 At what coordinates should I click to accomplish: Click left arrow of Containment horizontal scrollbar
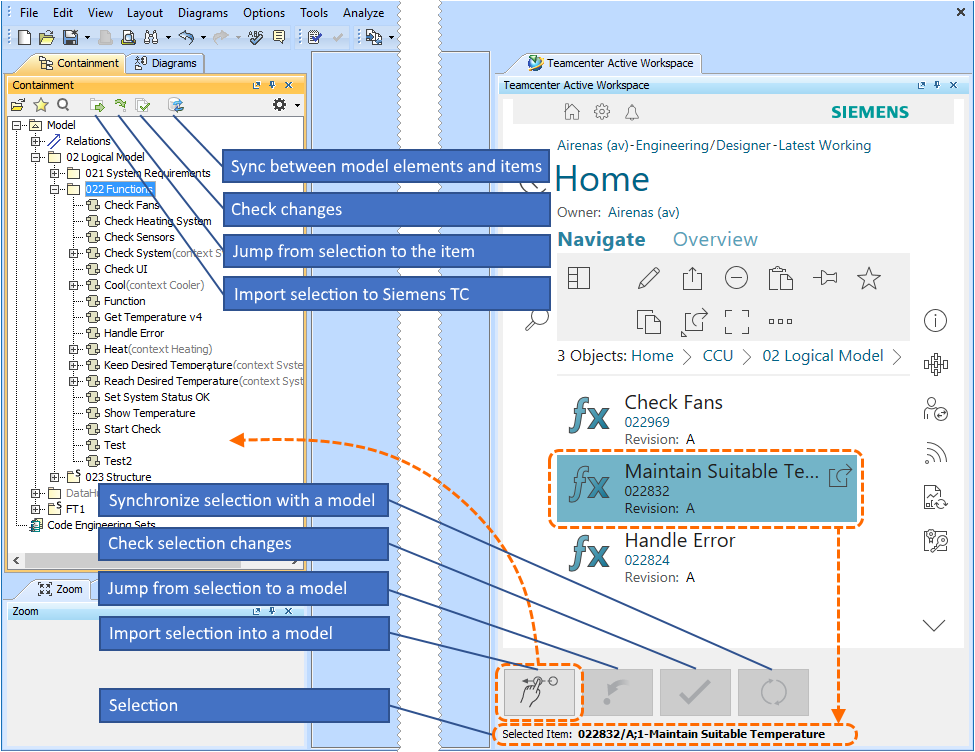pyautogui.click(x=16, y=560)
